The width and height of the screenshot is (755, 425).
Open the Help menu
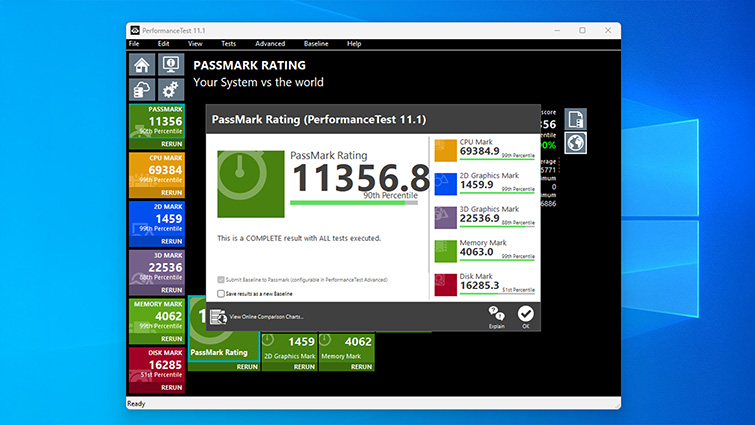point(354,44)
